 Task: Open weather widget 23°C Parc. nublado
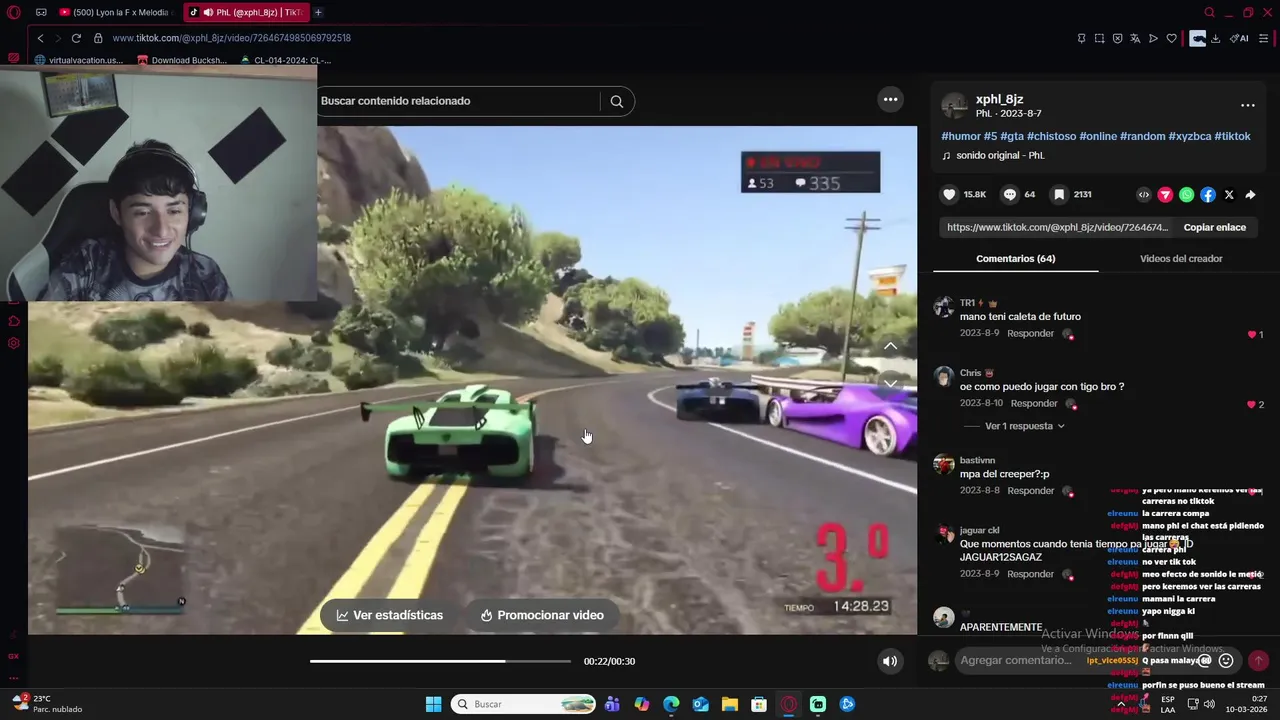click(x=47, y=704)
